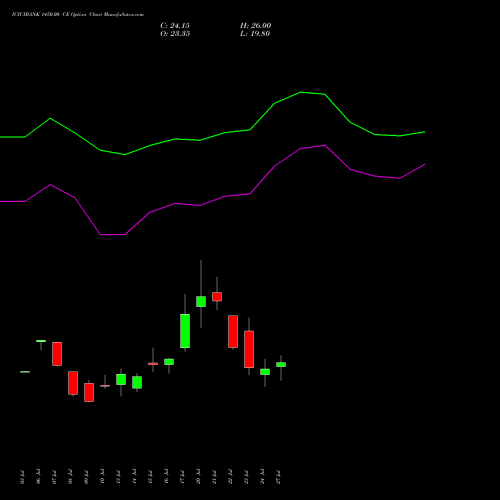500x500 pixels.
Task: Click the close value C: 24.15
Action: (175, 26)
